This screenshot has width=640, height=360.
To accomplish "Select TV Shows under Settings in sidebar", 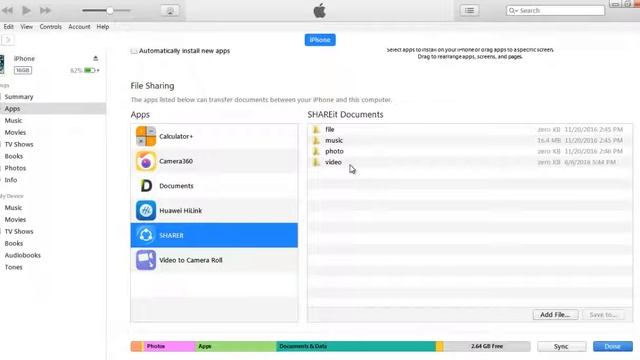I will pyautogui.click(x=19, y=144).
